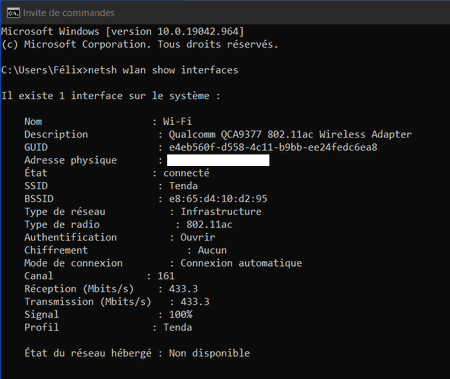450x379 pixels.
Task: Click the Qualcomm QCA9377 adapter description
Action: click(x=290, y=135)
